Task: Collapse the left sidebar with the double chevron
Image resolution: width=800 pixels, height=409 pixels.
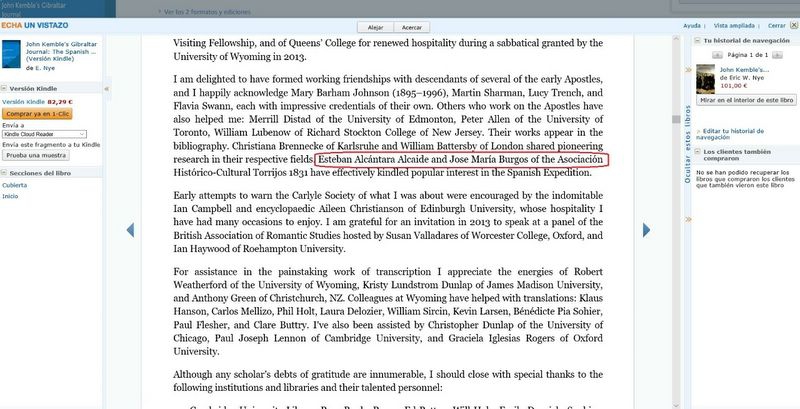Action: coord(107,89)
